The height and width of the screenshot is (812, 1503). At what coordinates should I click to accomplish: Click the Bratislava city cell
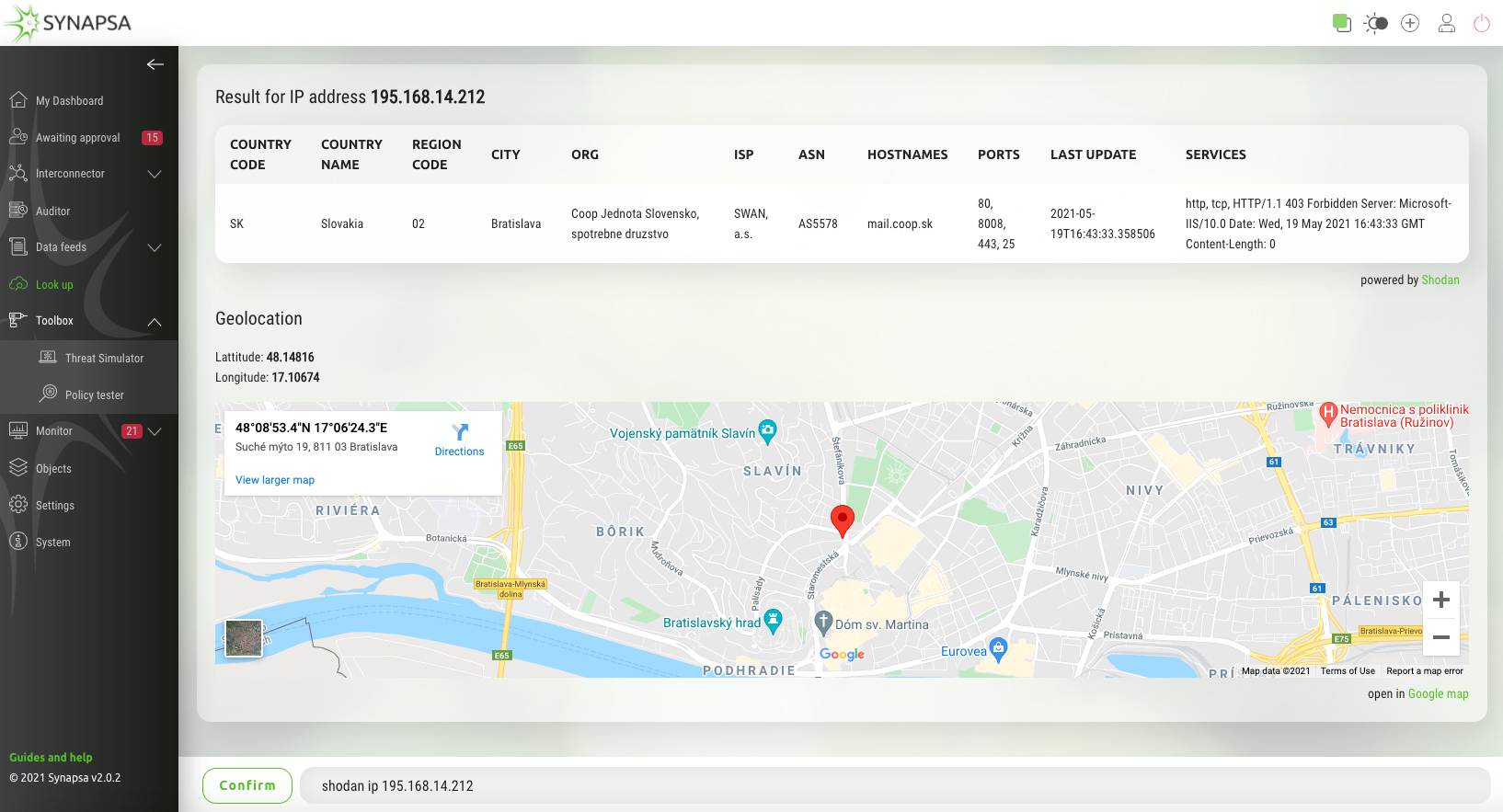(516, 224)
